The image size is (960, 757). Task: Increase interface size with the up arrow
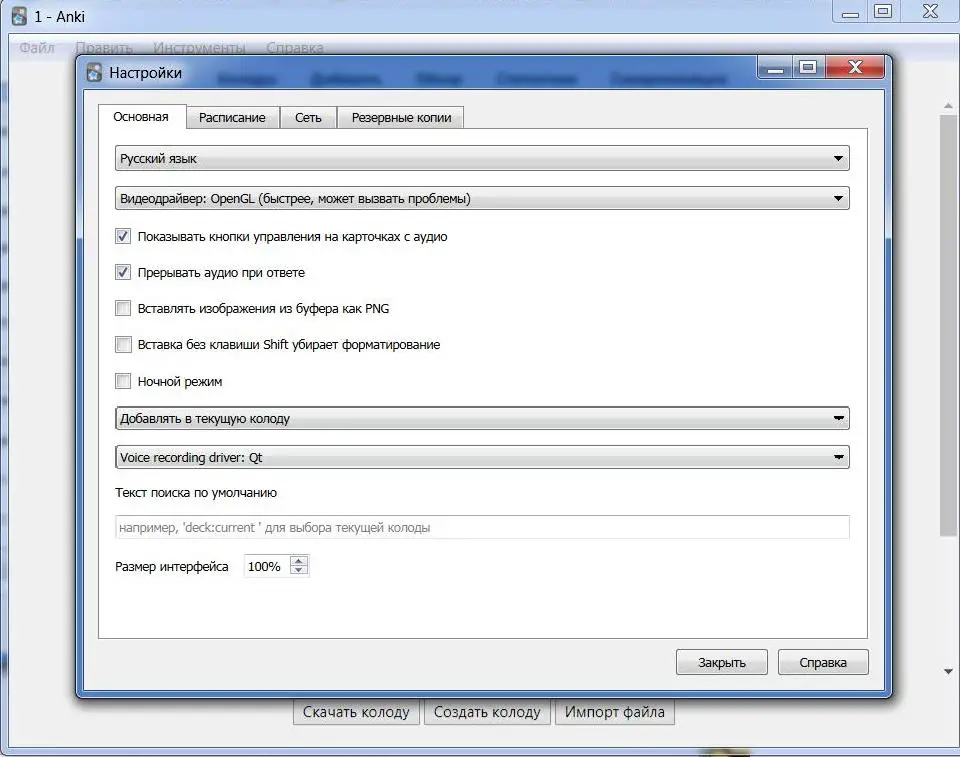pyautogui.click(x=298, y=560)
